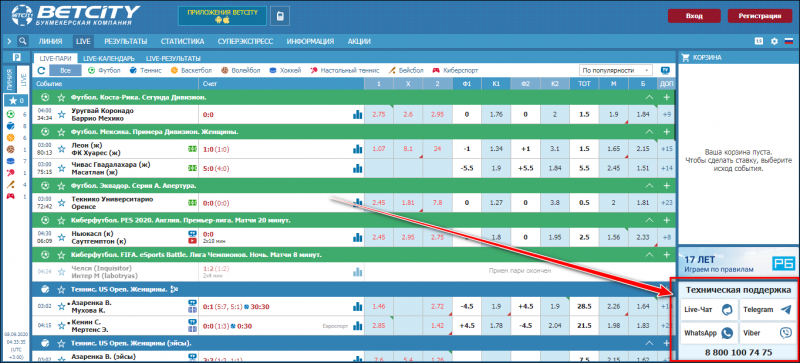
Task: Switch to the Live-календарь tab
Action: click(x=109, y=58)
